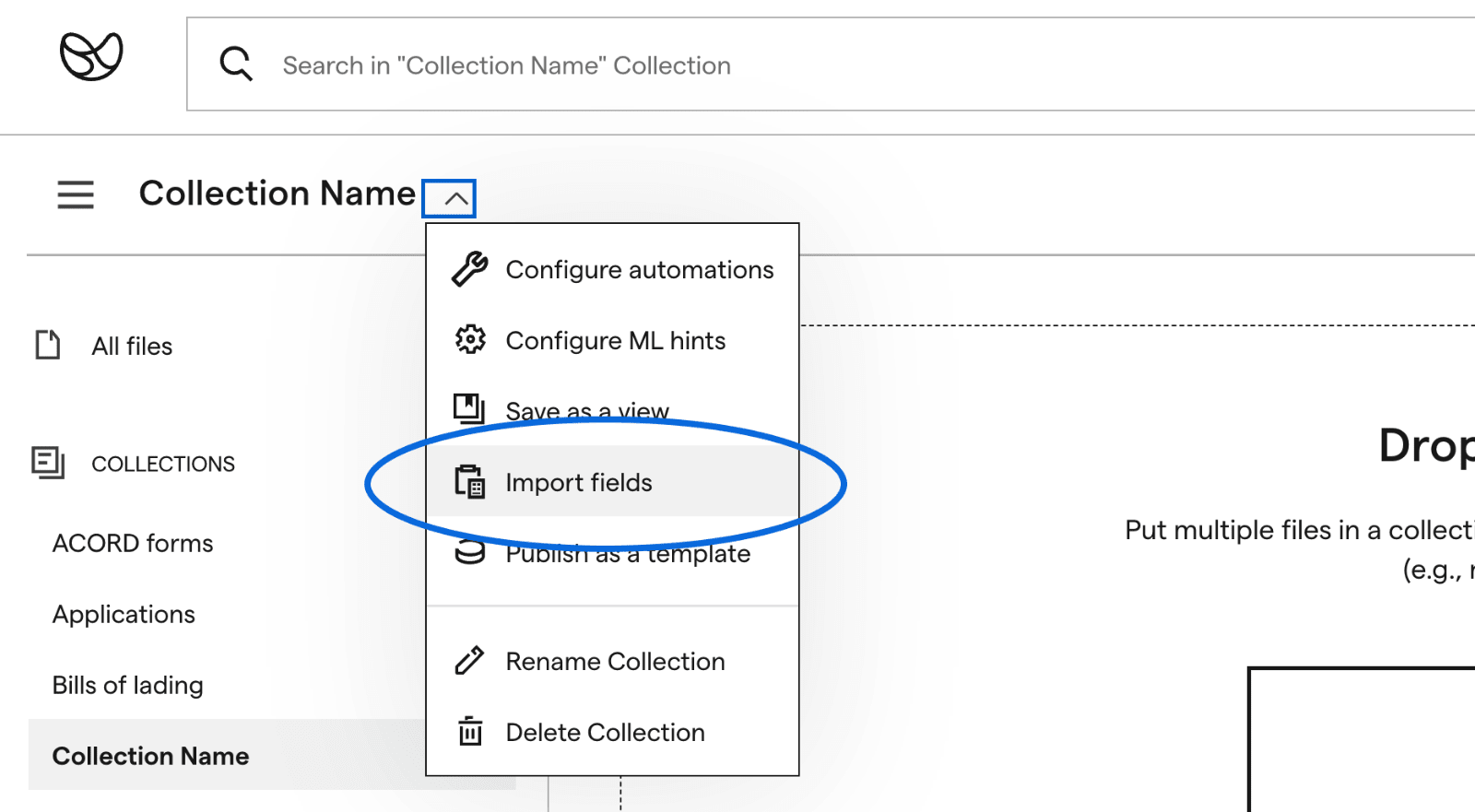The image size is (1475, 812).
Task: Select Rename Collection from menu
Action: click(x=615, y=661)
